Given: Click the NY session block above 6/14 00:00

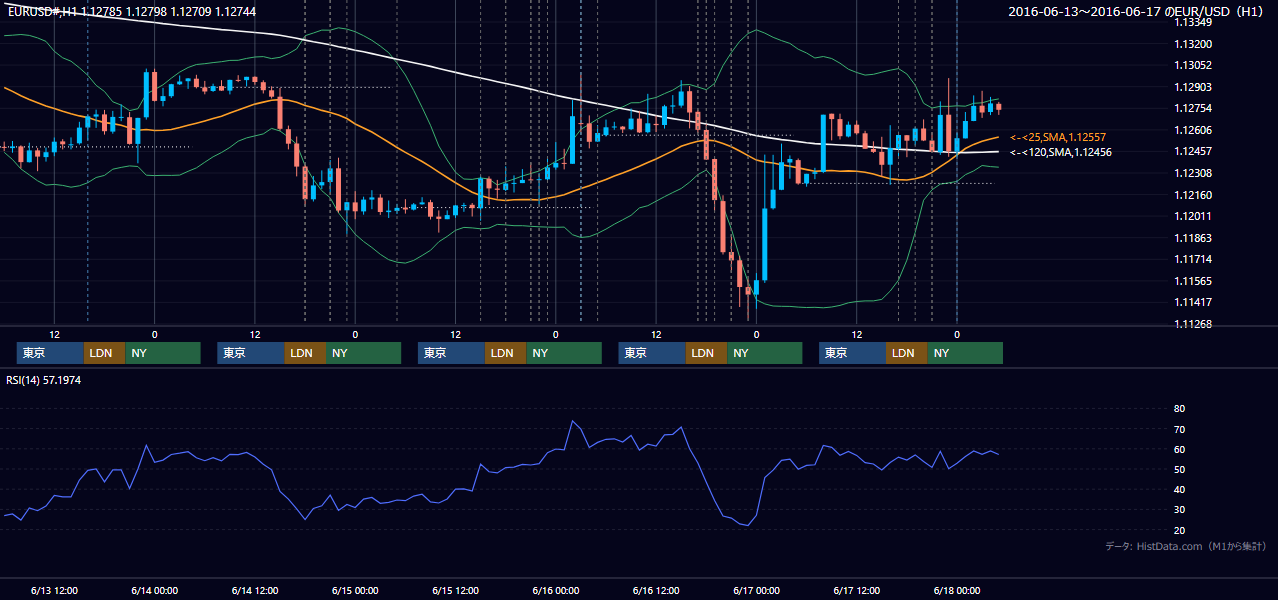Looking at the screenshot, I should pos(163,353).
